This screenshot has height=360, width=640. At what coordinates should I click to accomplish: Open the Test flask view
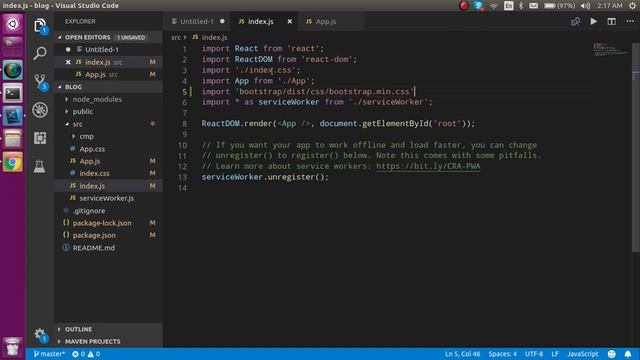(x=40, y=166)
